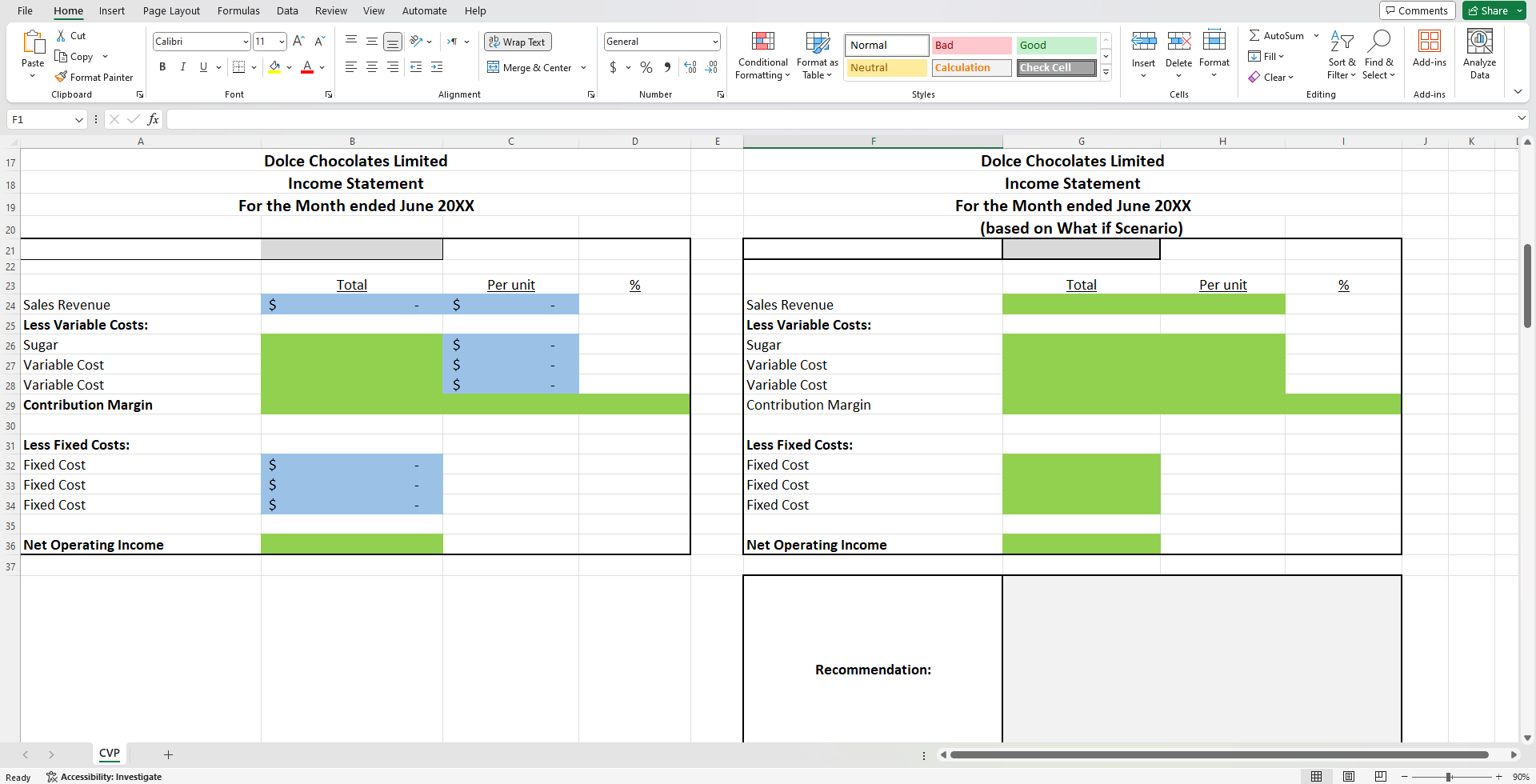This screenshot has height=784, width=1536.
Task: Click the Format Painter icon
Action: [x=95, y=77]
